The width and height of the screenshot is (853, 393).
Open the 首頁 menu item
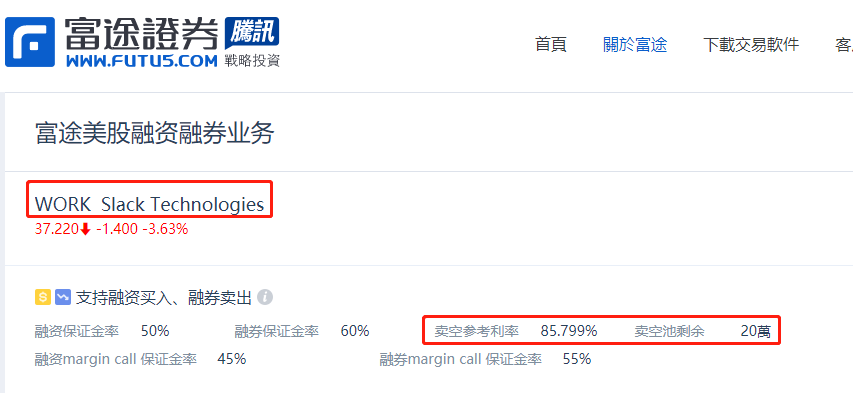coord(551,44)
